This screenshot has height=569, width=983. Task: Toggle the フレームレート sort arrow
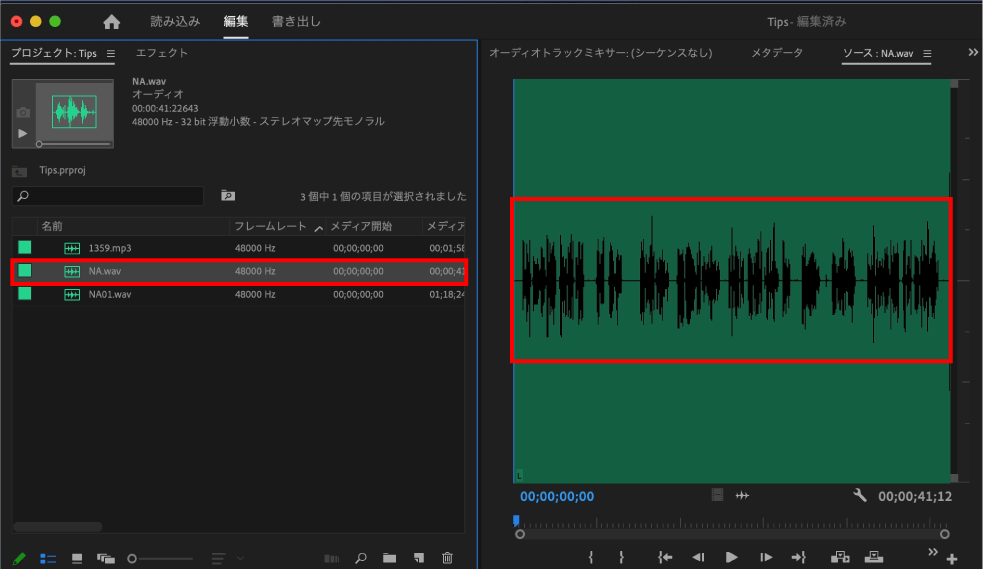pyautogui.click(x=318, y=227)
